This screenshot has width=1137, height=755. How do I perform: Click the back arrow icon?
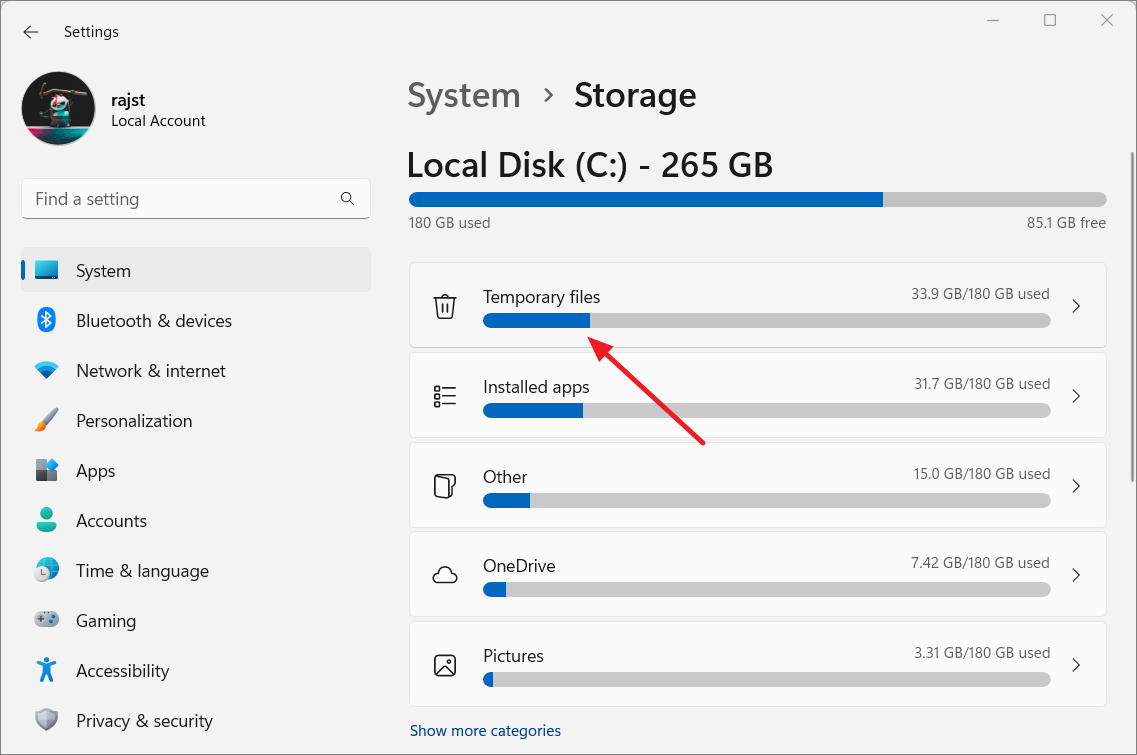[x=31, y=32]
